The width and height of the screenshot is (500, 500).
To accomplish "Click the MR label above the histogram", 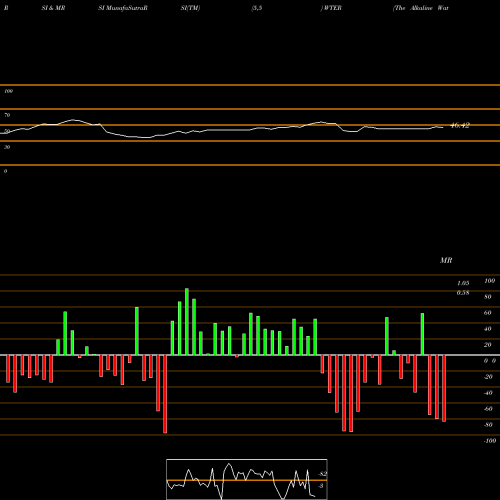I will pos(446,260).
